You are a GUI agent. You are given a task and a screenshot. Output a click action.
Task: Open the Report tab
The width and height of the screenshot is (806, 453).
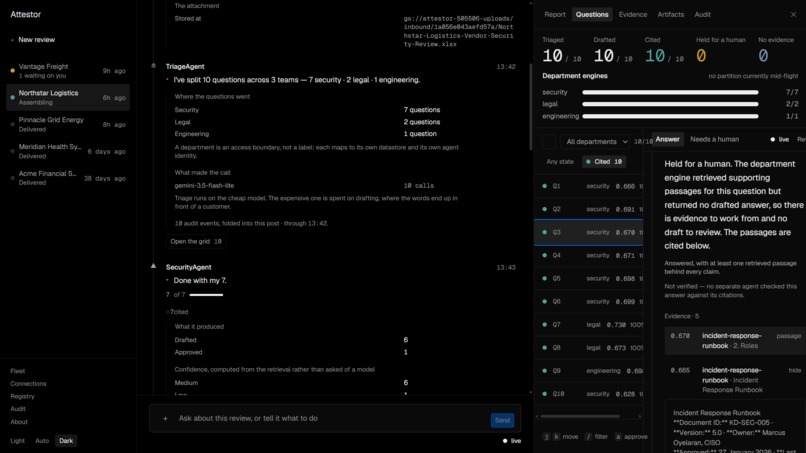point(555,14)
